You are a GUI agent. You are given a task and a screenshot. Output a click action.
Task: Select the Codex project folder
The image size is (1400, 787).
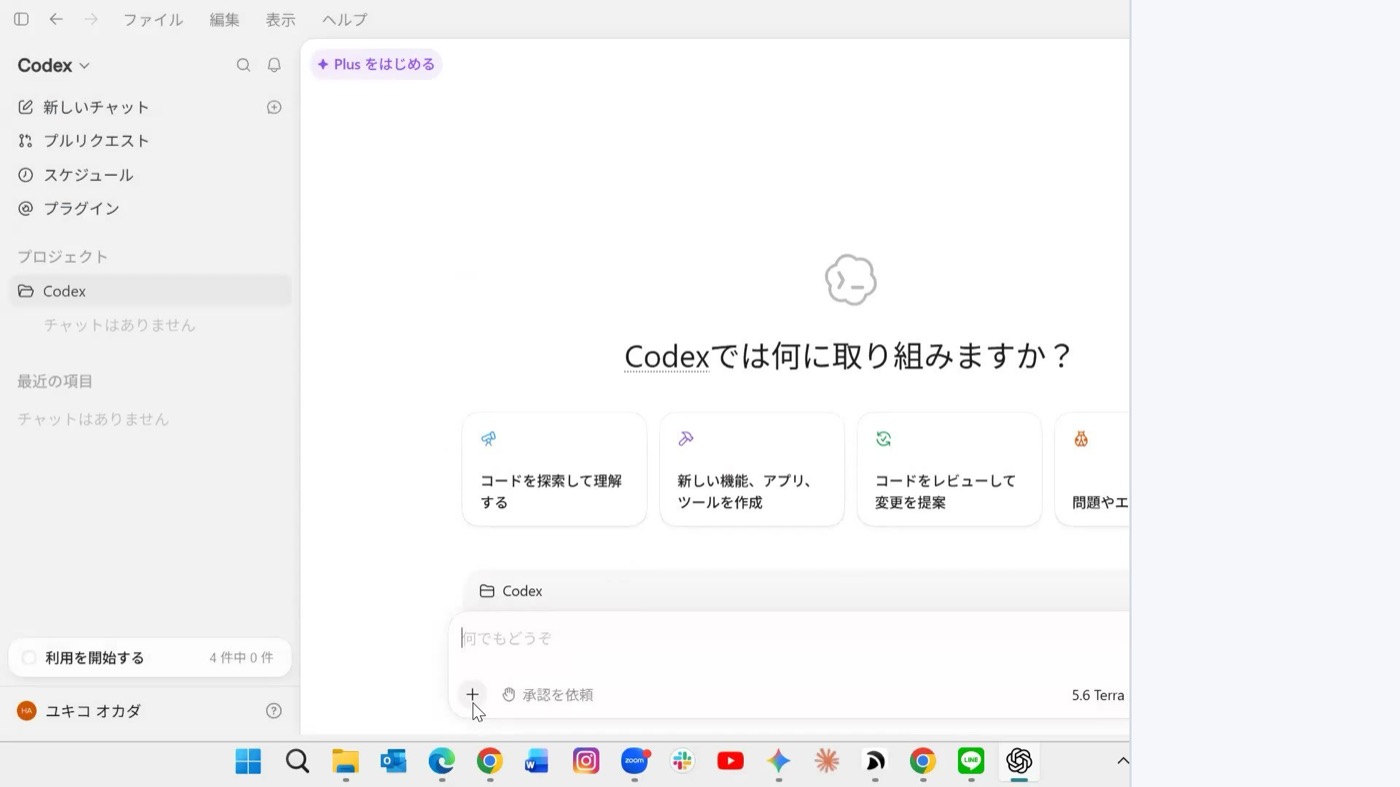[x=150, y=291]
